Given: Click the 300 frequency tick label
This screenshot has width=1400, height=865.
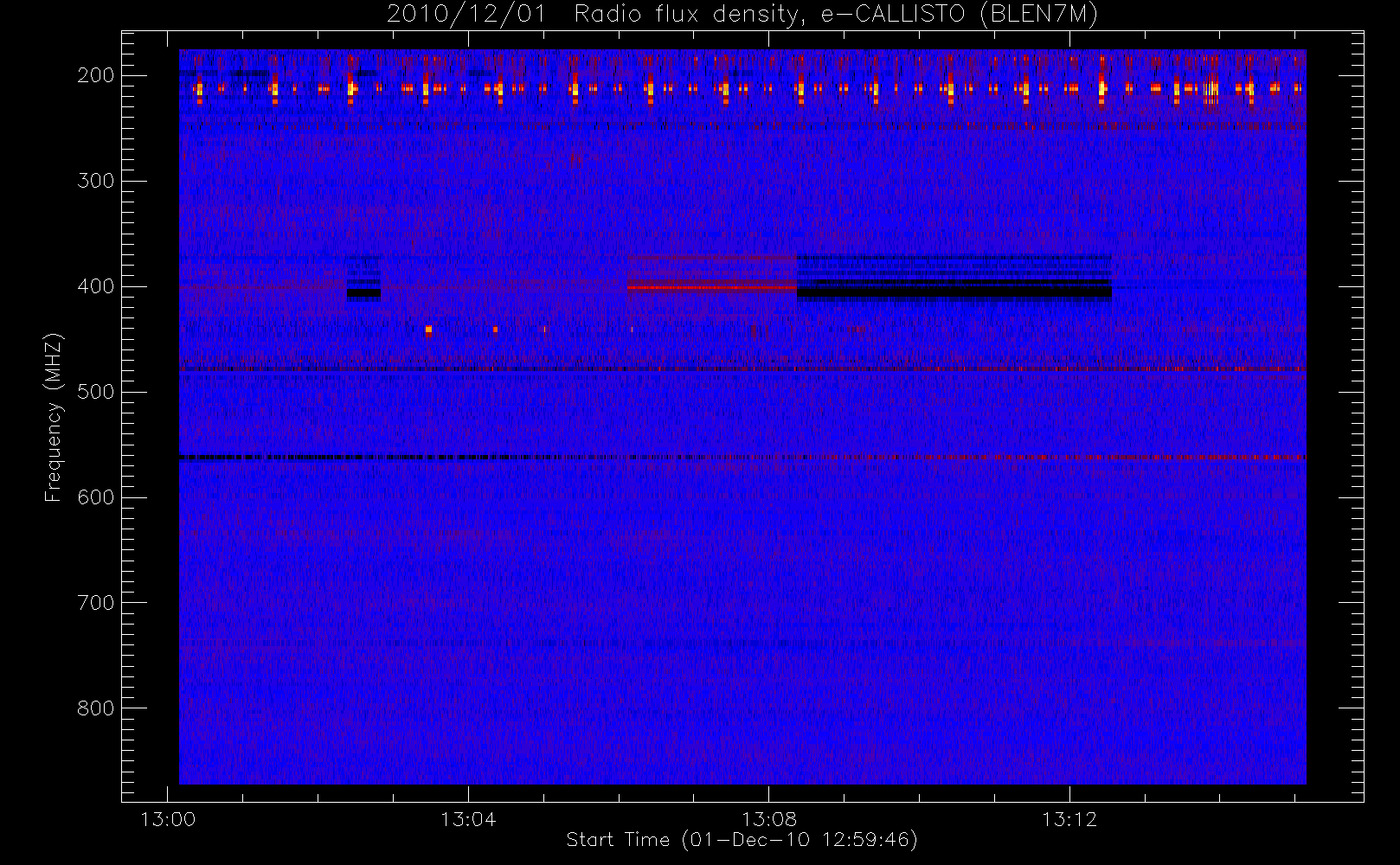Looking at the screenshot, I should 96,181.
